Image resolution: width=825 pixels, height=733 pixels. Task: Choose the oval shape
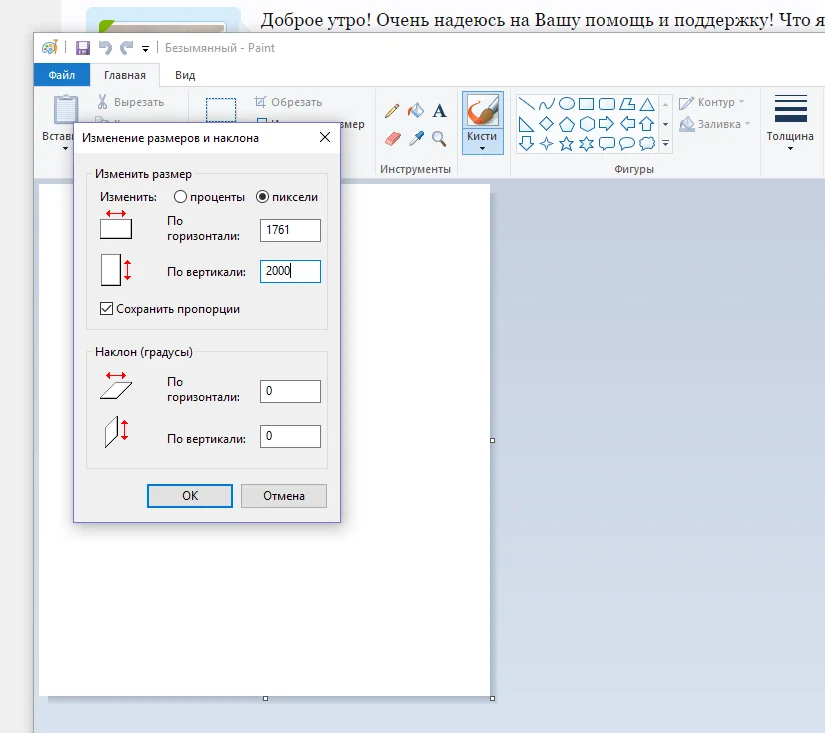[x=567, y=104]
